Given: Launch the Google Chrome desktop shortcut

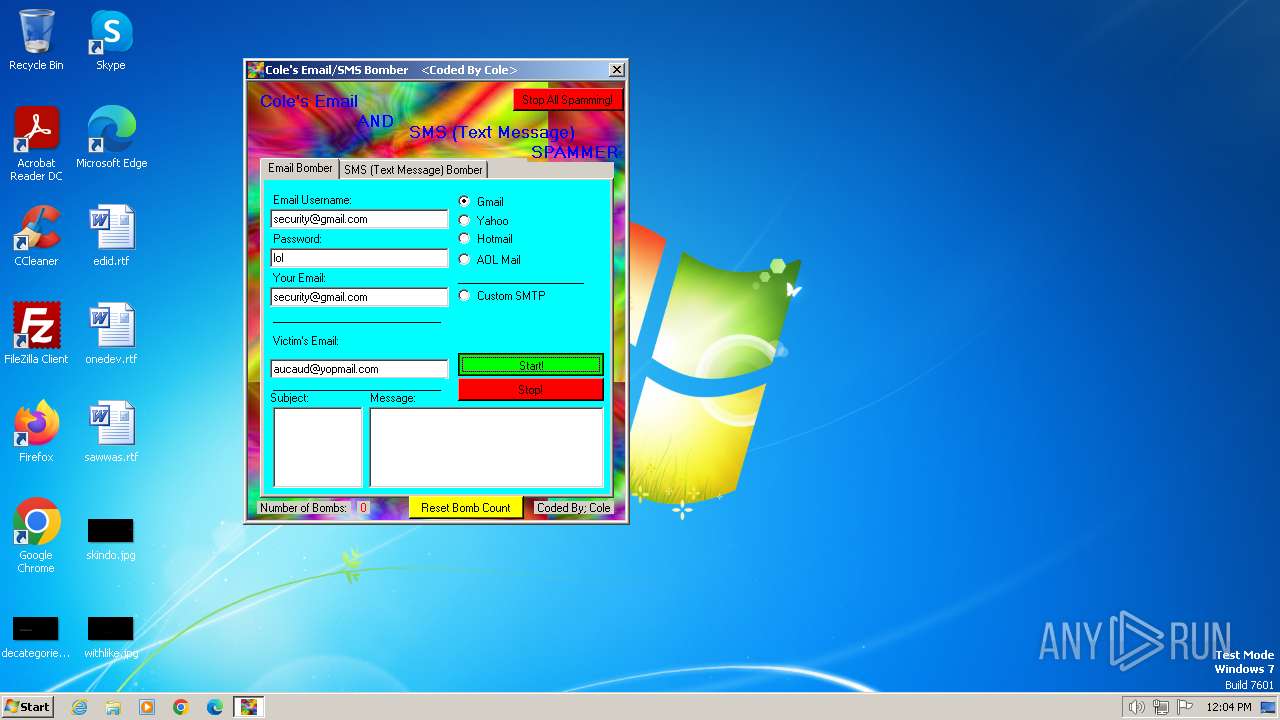Looking at the screenshot, I should 36,536.
